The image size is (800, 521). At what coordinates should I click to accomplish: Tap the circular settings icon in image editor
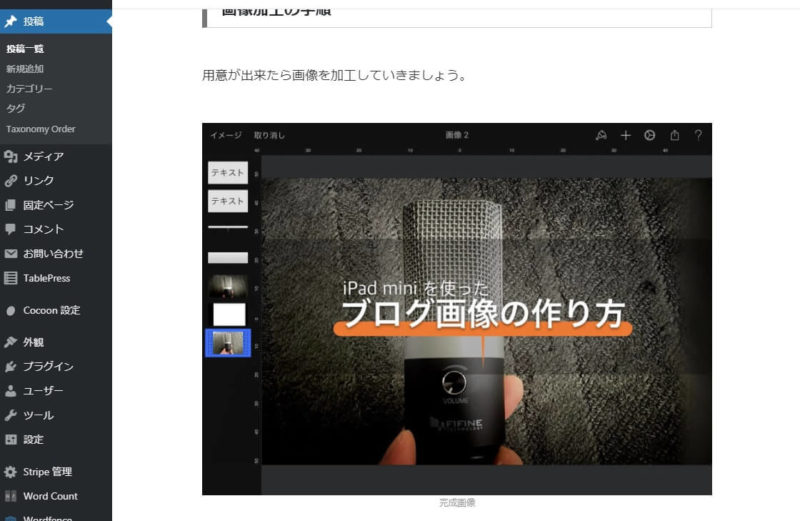(649, 135)
